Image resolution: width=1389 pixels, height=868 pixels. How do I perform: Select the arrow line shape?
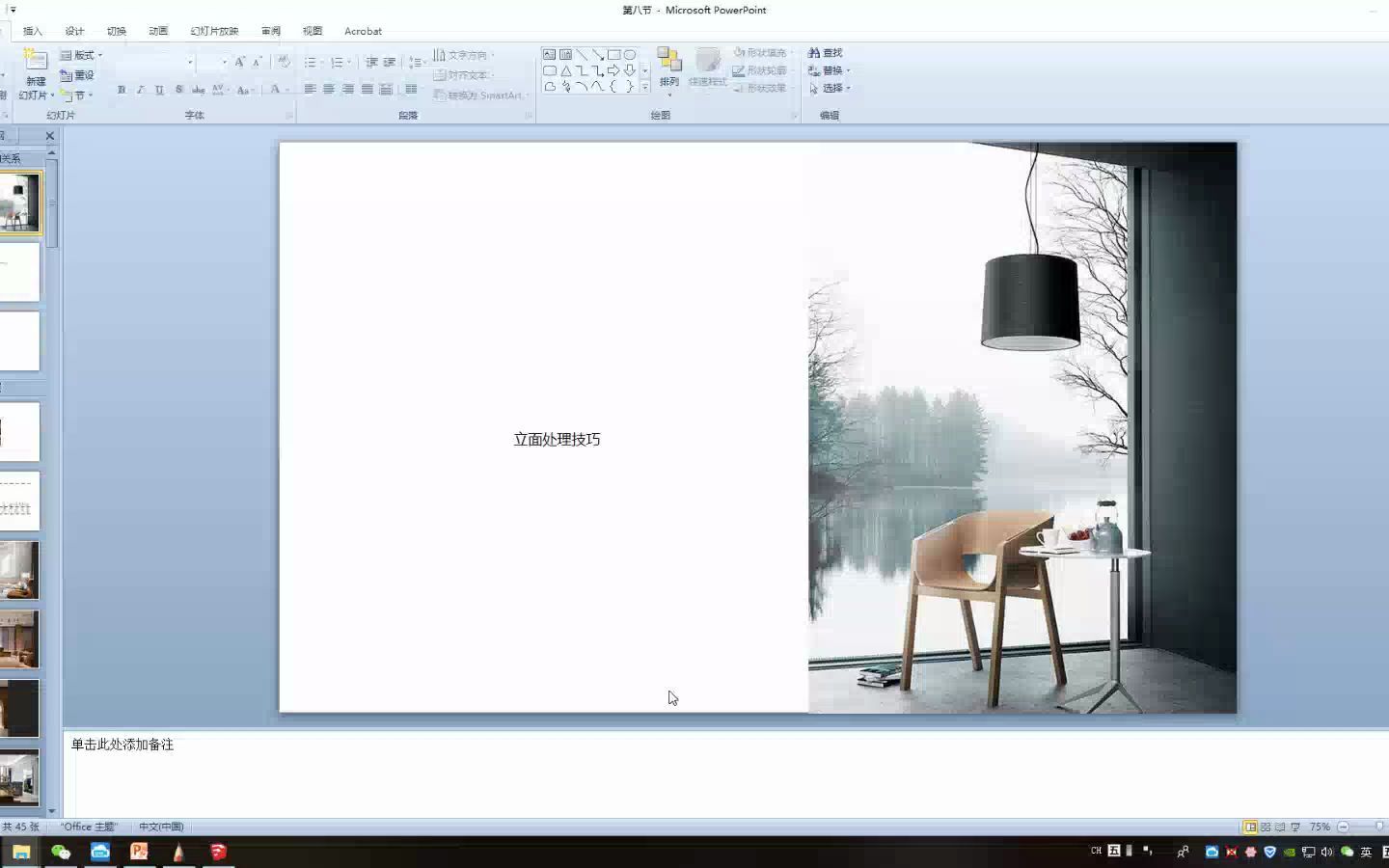point(598,54)
